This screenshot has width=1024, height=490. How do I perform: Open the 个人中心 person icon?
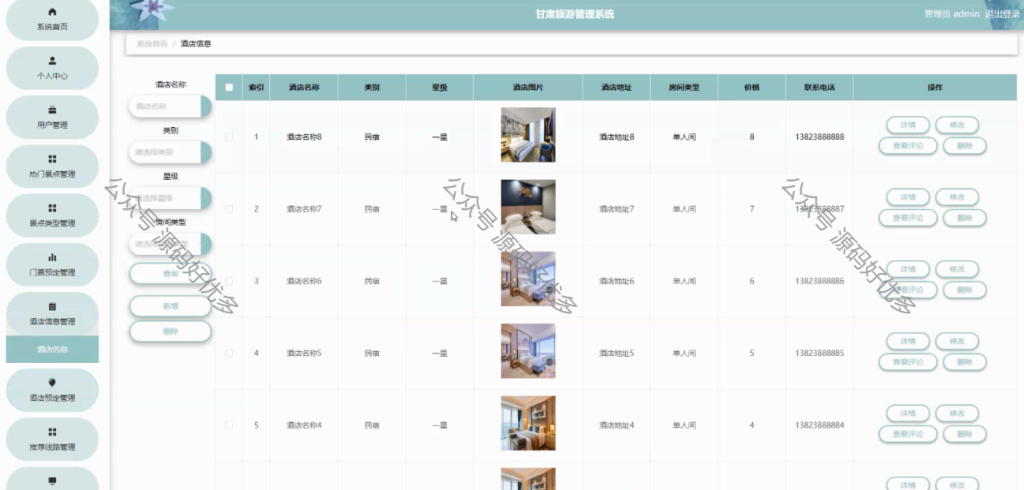pyautogui.click(x=52, y=61)
